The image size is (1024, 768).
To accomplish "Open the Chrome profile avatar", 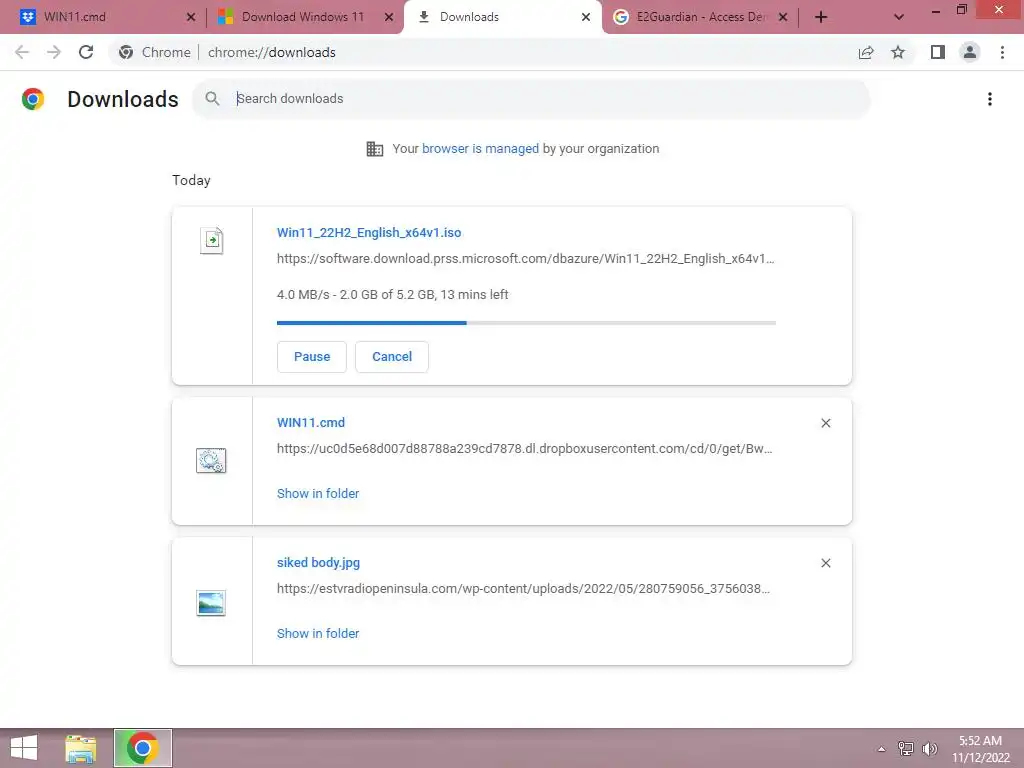I will (x=970, y=52).
